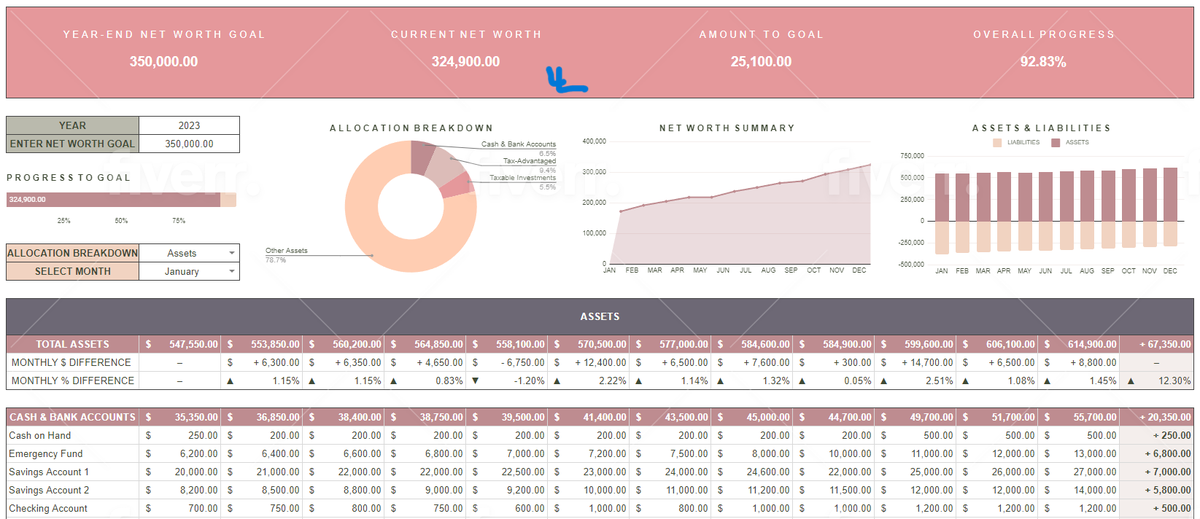Image resolution: width=1200 pixels, height=519 pixels.
Task: Select the Emergency Fund row label
Action: 72,454
